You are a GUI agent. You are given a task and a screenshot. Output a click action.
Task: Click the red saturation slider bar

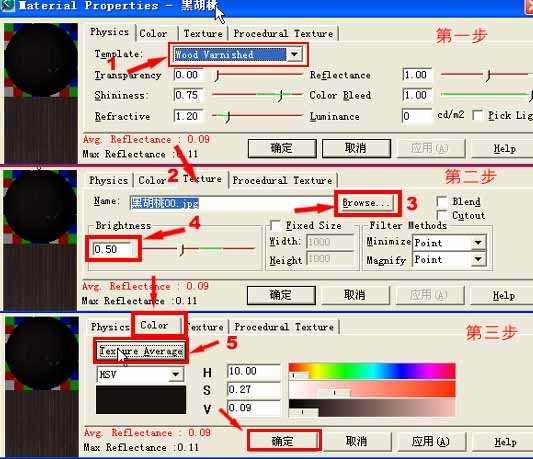point(372,389)
